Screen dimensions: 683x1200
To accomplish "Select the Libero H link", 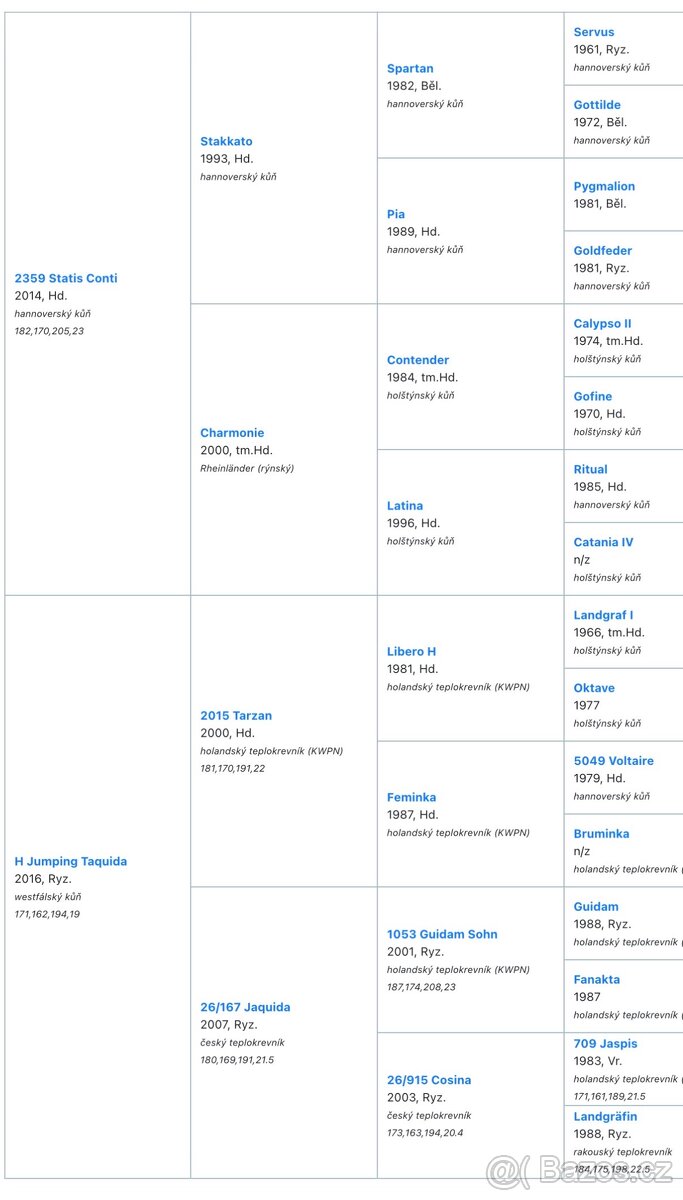I will [412, 651].
